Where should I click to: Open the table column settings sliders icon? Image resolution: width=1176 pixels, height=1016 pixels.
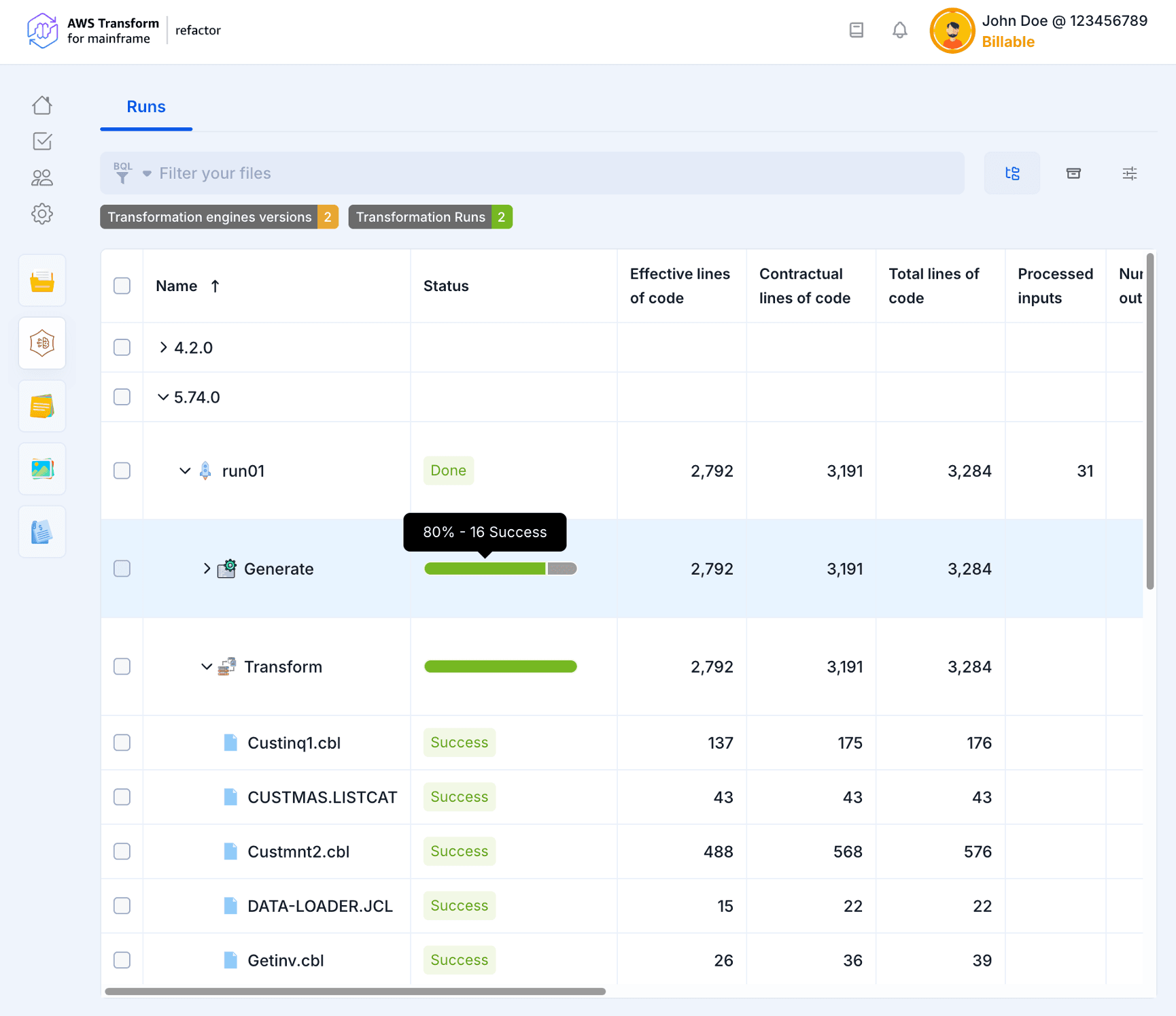[x=1129, y=173]
